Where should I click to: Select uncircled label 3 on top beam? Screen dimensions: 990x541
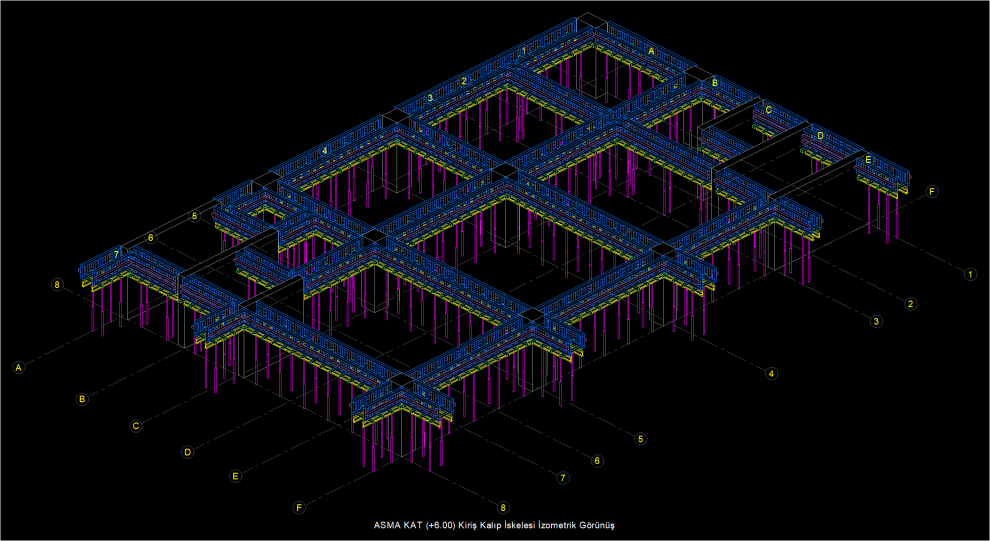click(430, 98)
